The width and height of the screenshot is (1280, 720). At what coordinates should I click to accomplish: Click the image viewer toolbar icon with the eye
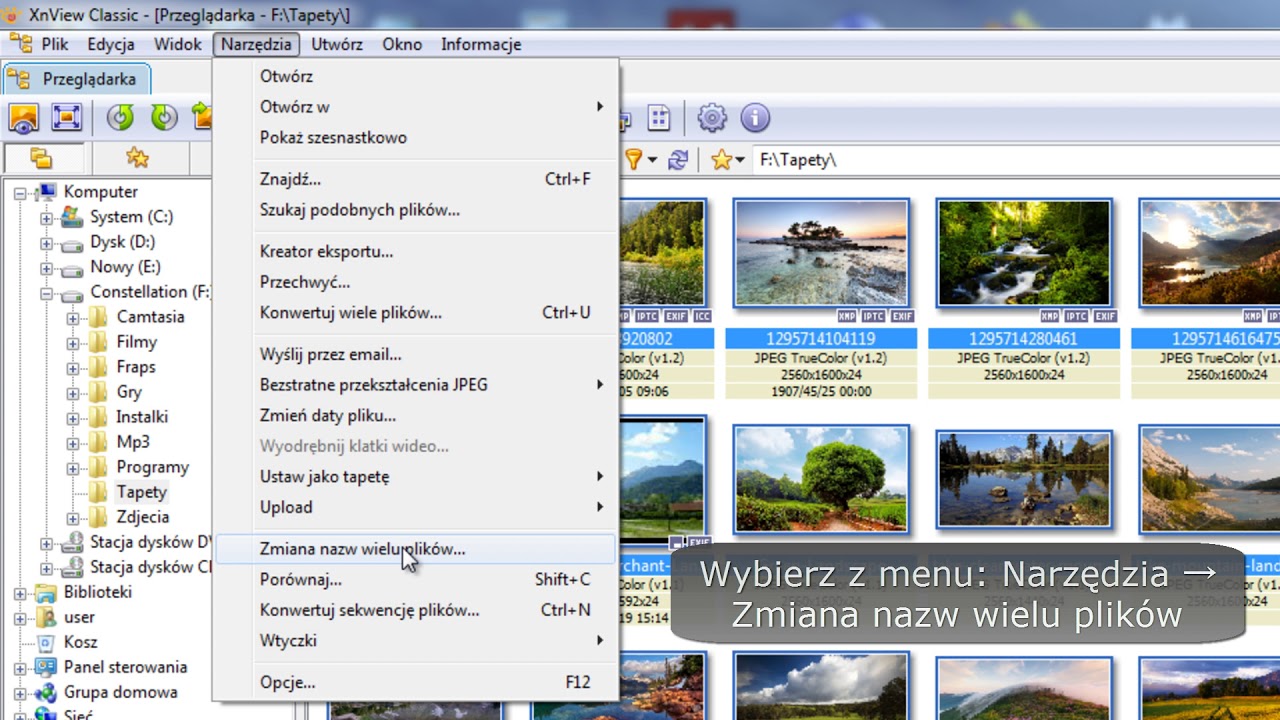click(23, 118)
